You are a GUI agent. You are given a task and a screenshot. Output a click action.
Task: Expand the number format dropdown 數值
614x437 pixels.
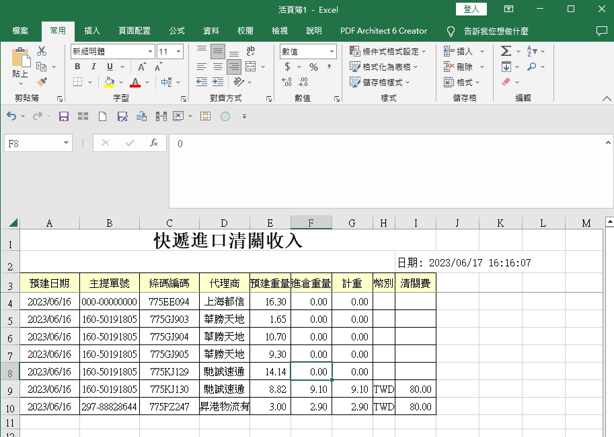[x=332, y=51]
